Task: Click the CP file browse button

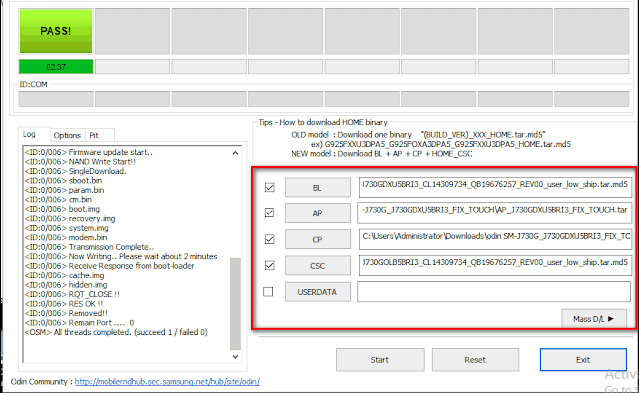Action: point(317,239)
